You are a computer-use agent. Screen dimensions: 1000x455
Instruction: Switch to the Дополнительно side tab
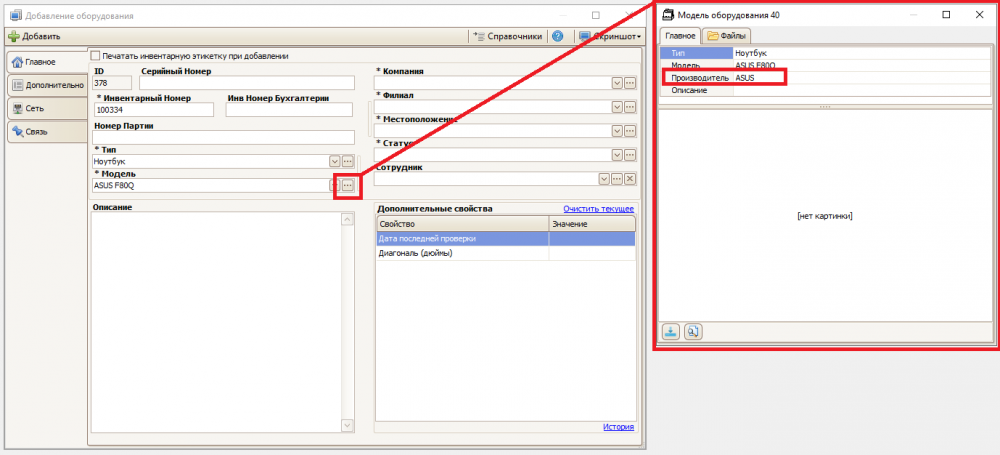48,85
